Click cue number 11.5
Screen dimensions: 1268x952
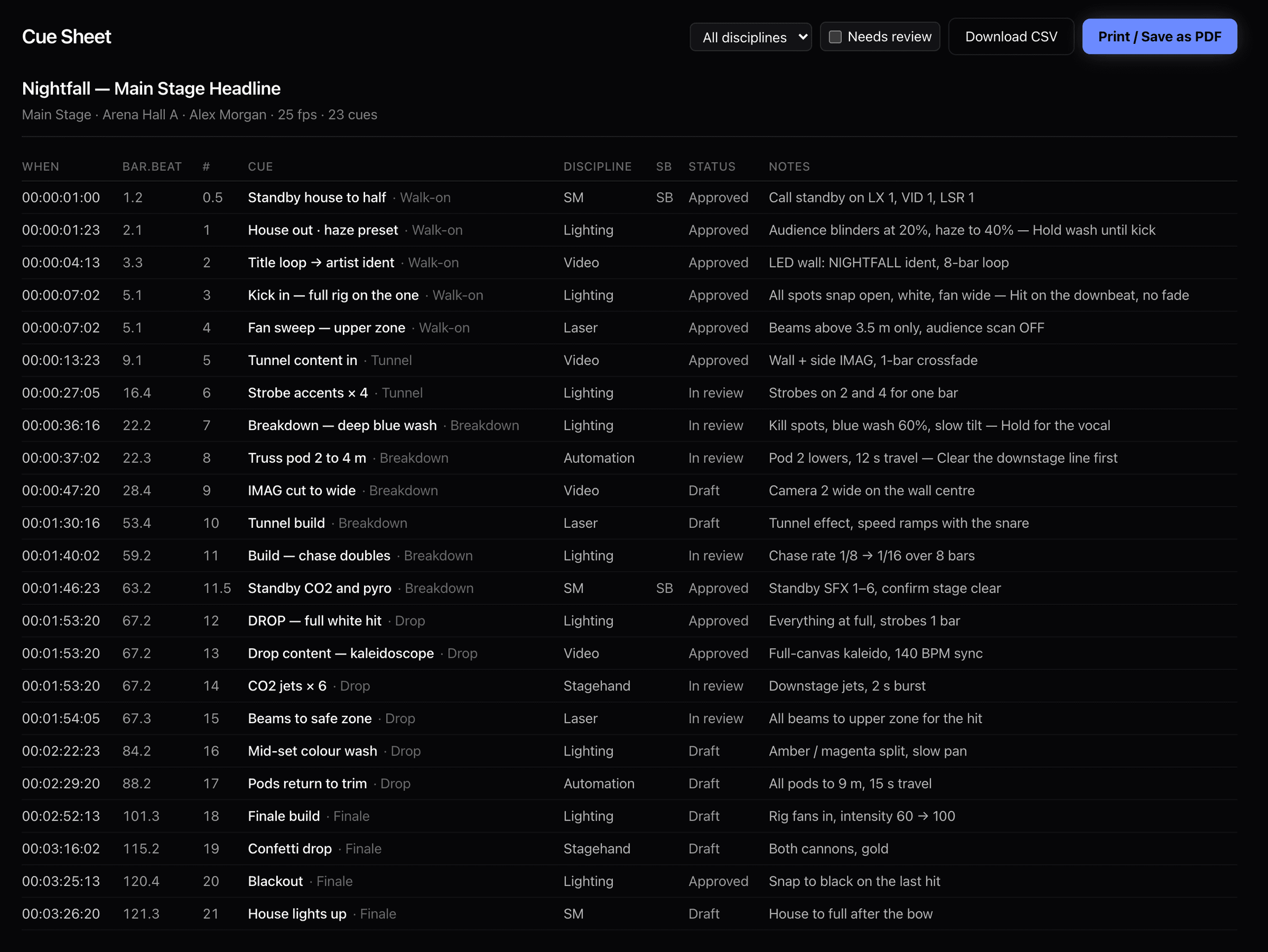217,588
